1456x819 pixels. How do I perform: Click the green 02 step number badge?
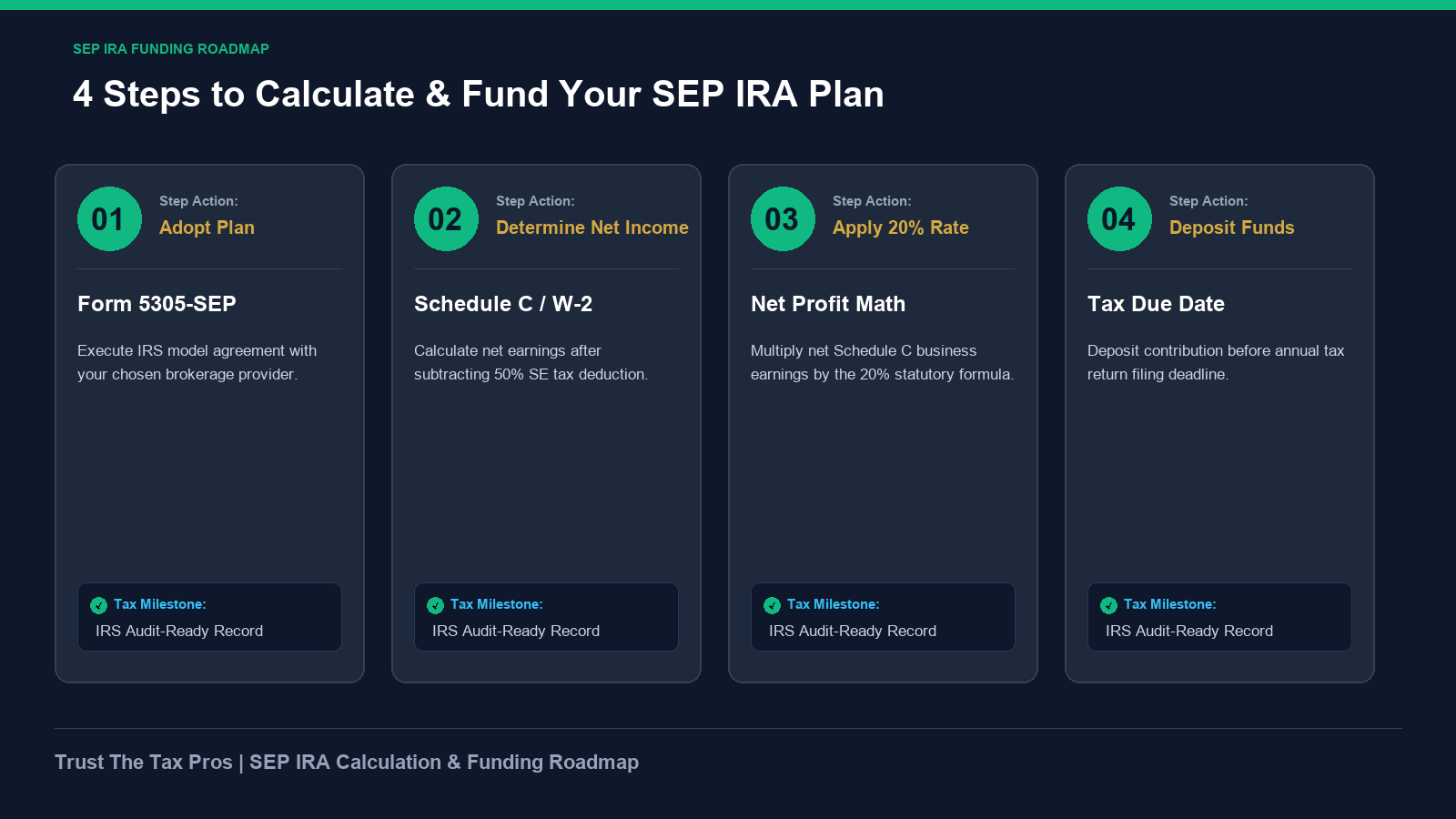[x=446, y=218]
